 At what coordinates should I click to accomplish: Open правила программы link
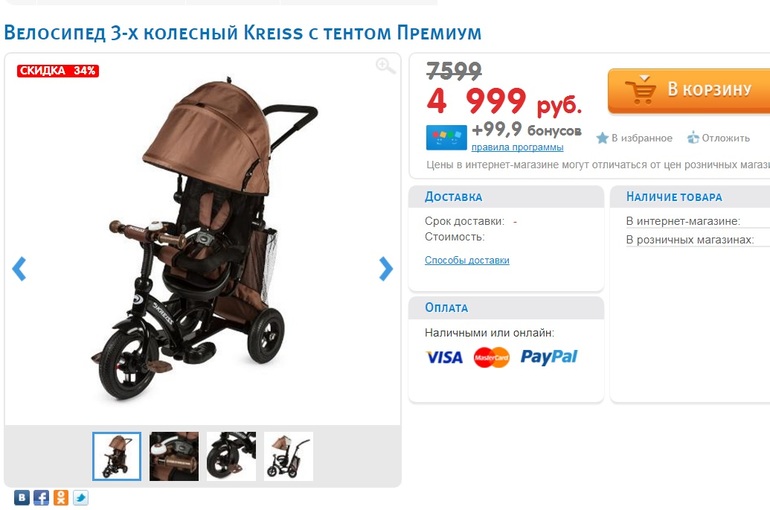517,147
